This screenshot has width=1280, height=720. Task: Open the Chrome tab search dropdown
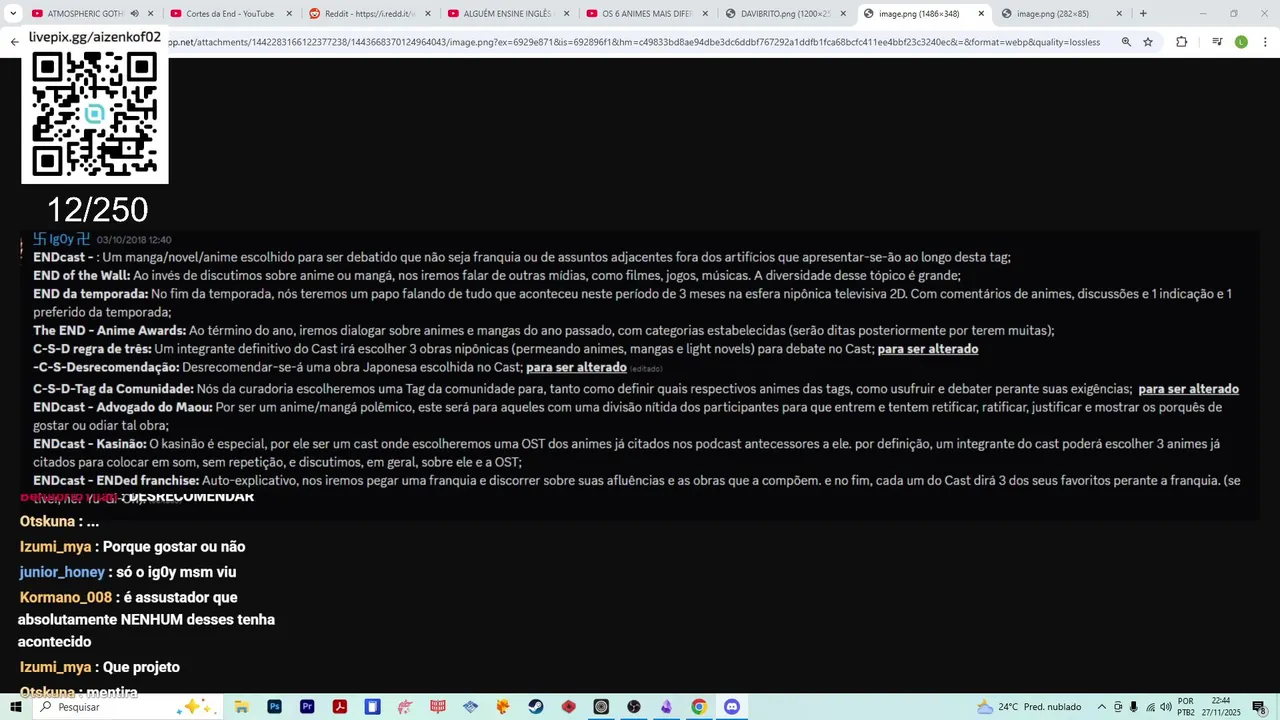point(13,14)
